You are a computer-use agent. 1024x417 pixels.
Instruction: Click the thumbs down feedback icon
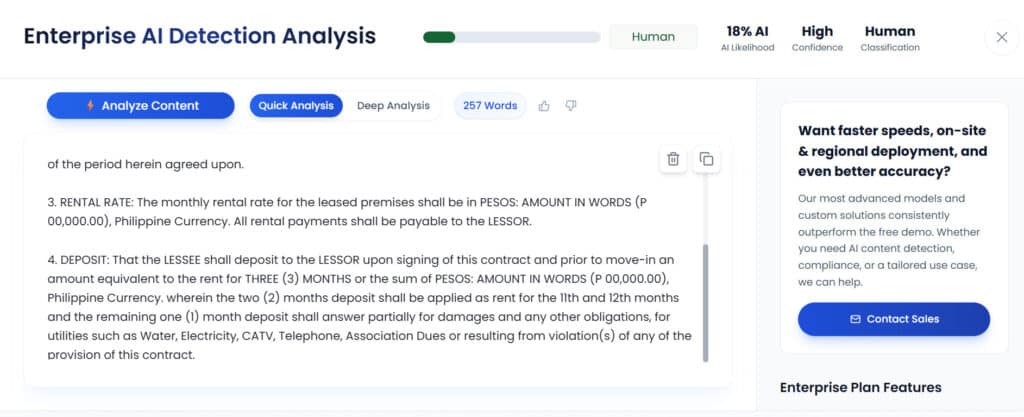point(571,106)
